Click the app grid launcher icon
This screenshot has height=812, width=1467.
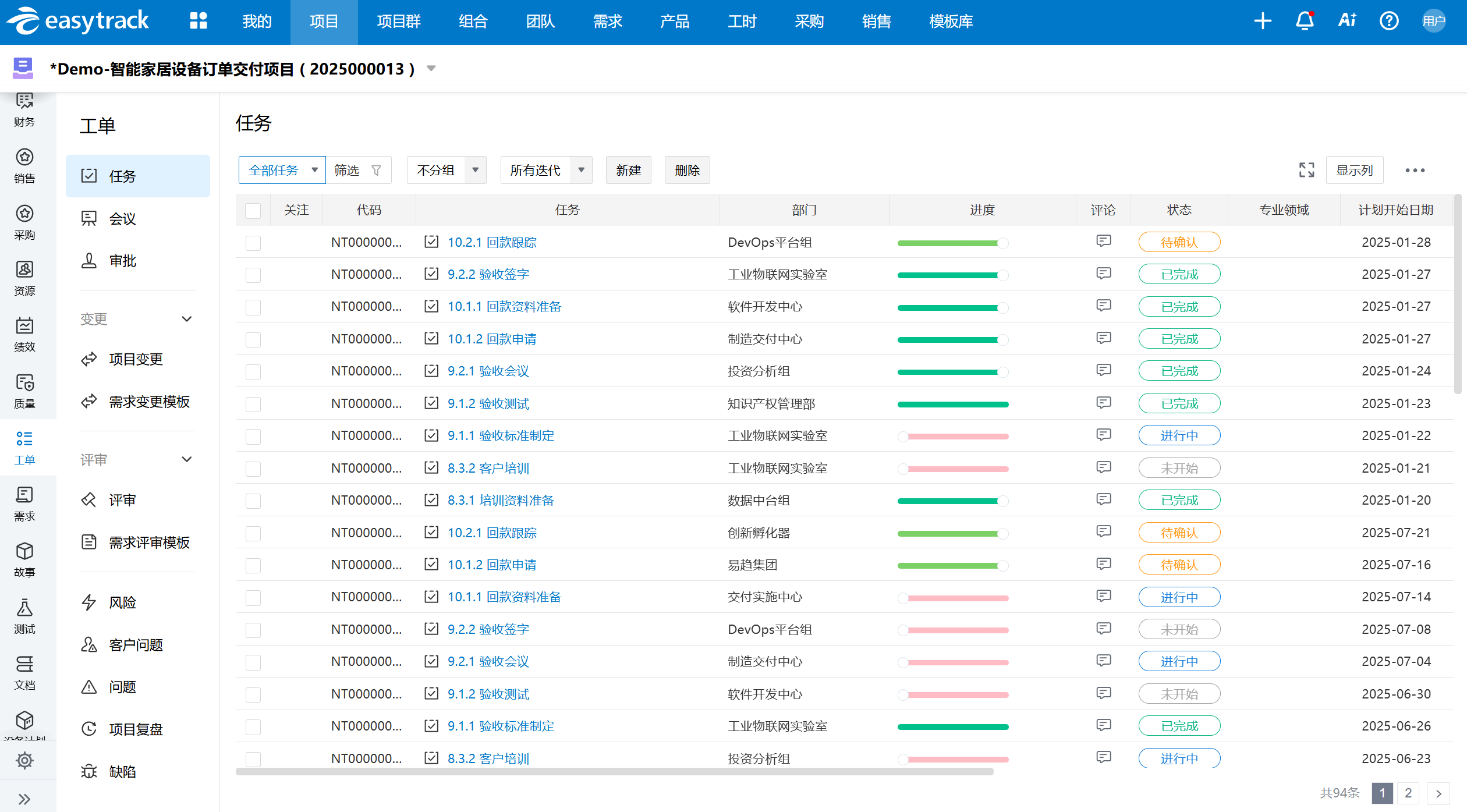click(199, 22)
